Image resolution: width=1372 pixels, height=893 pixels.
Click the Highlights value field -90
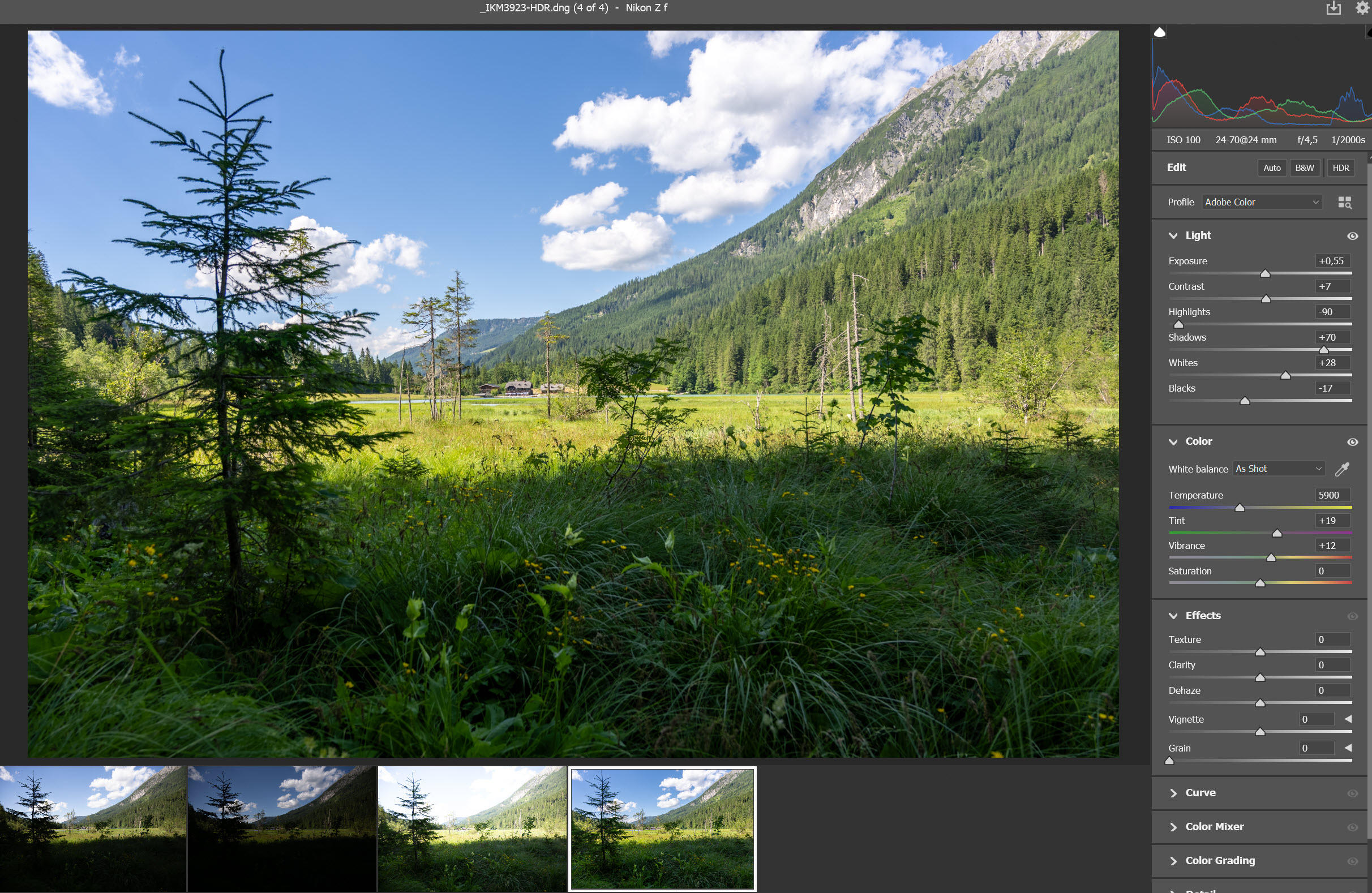1334,312
